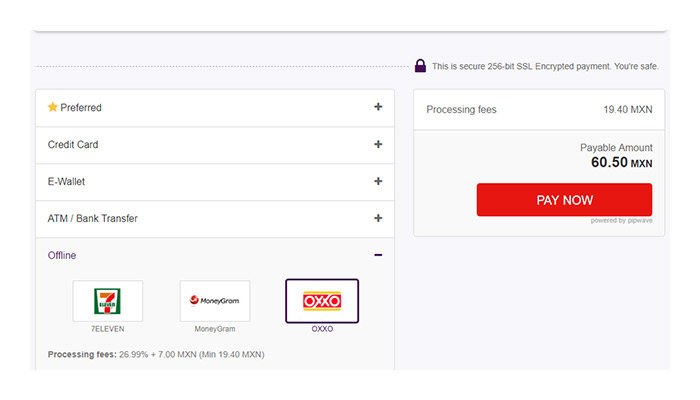Open the Credit Card payment row

point(215,145)
